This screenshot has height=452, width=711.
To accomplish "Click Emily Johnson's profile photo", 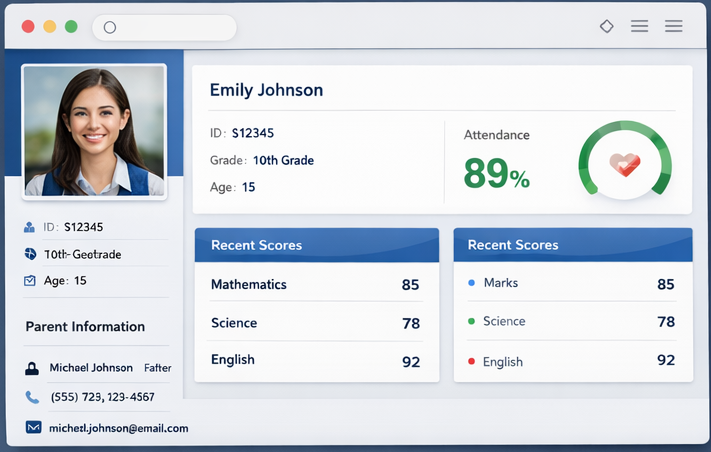I will point(94,131).
